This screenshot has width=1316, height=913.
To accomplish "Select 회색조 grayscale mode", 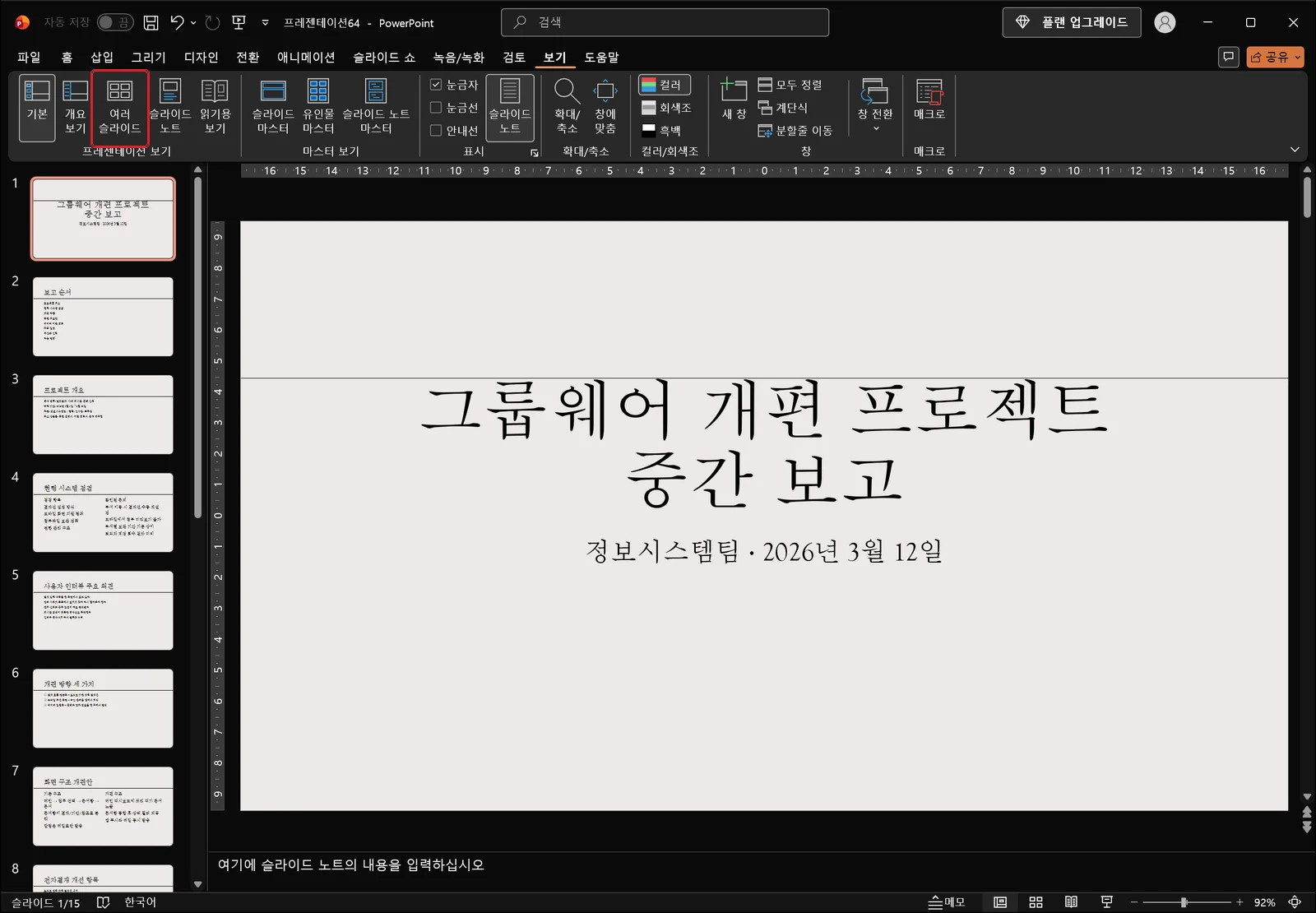I will [666, 108].
